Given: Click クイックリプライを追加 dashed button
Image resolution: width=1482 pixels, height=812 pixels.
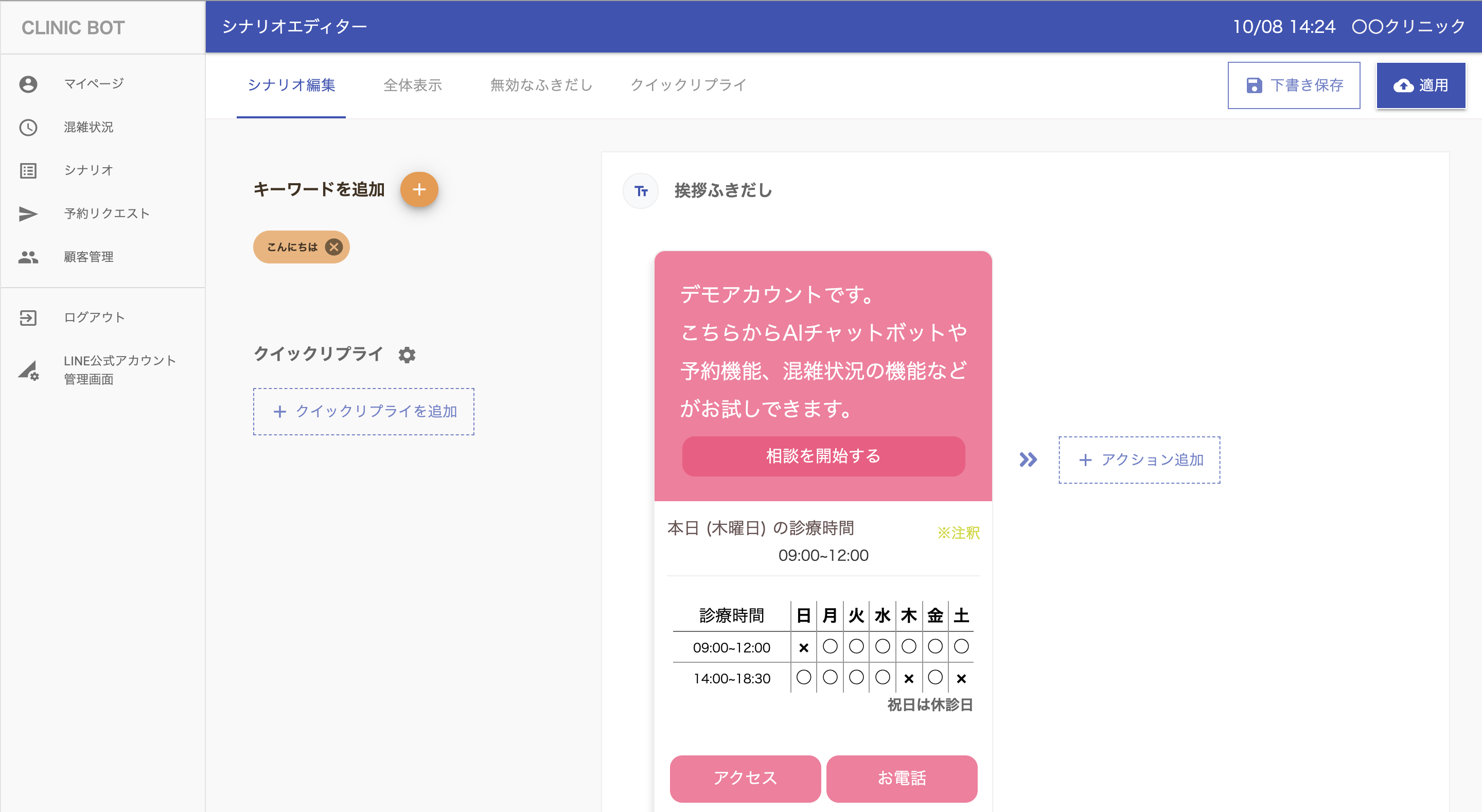Looking at the screenshot, I should tap(364, 411).
